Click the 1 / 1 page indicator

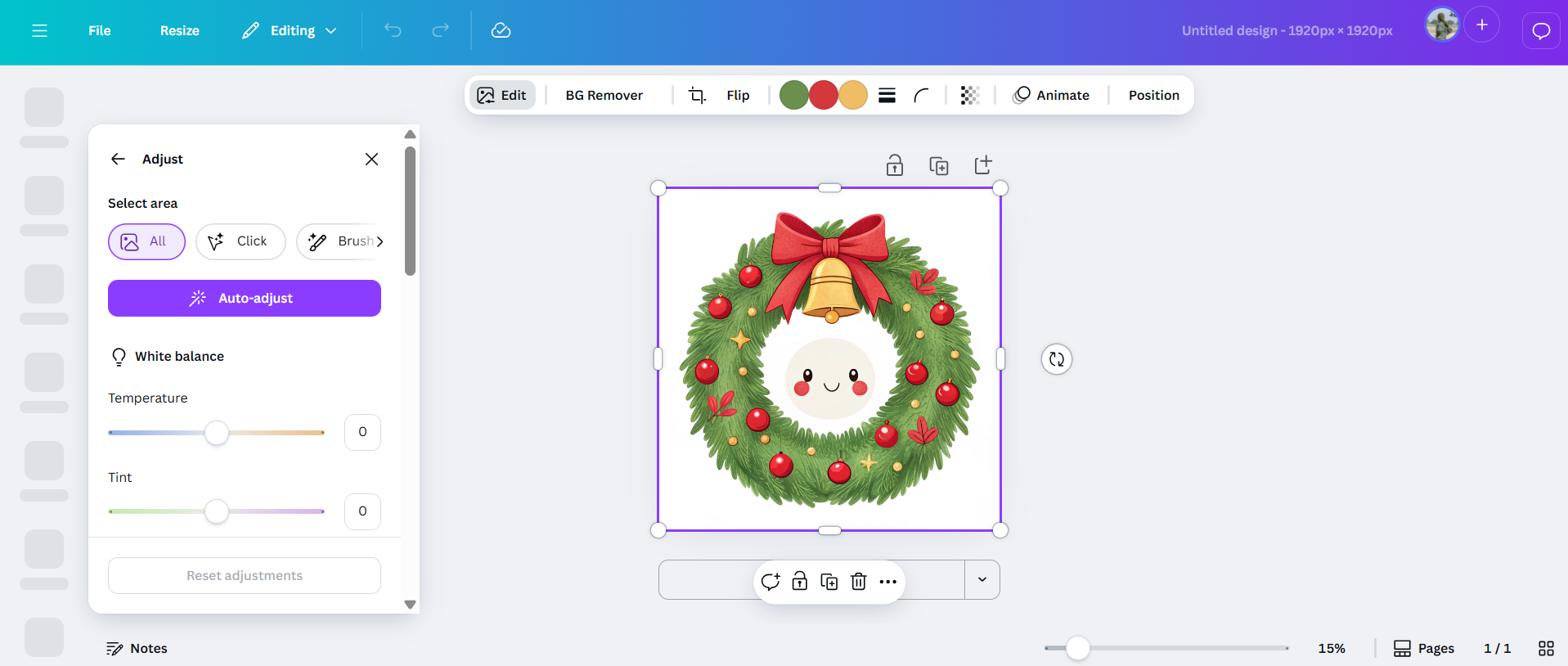[x=1497, y=648]
